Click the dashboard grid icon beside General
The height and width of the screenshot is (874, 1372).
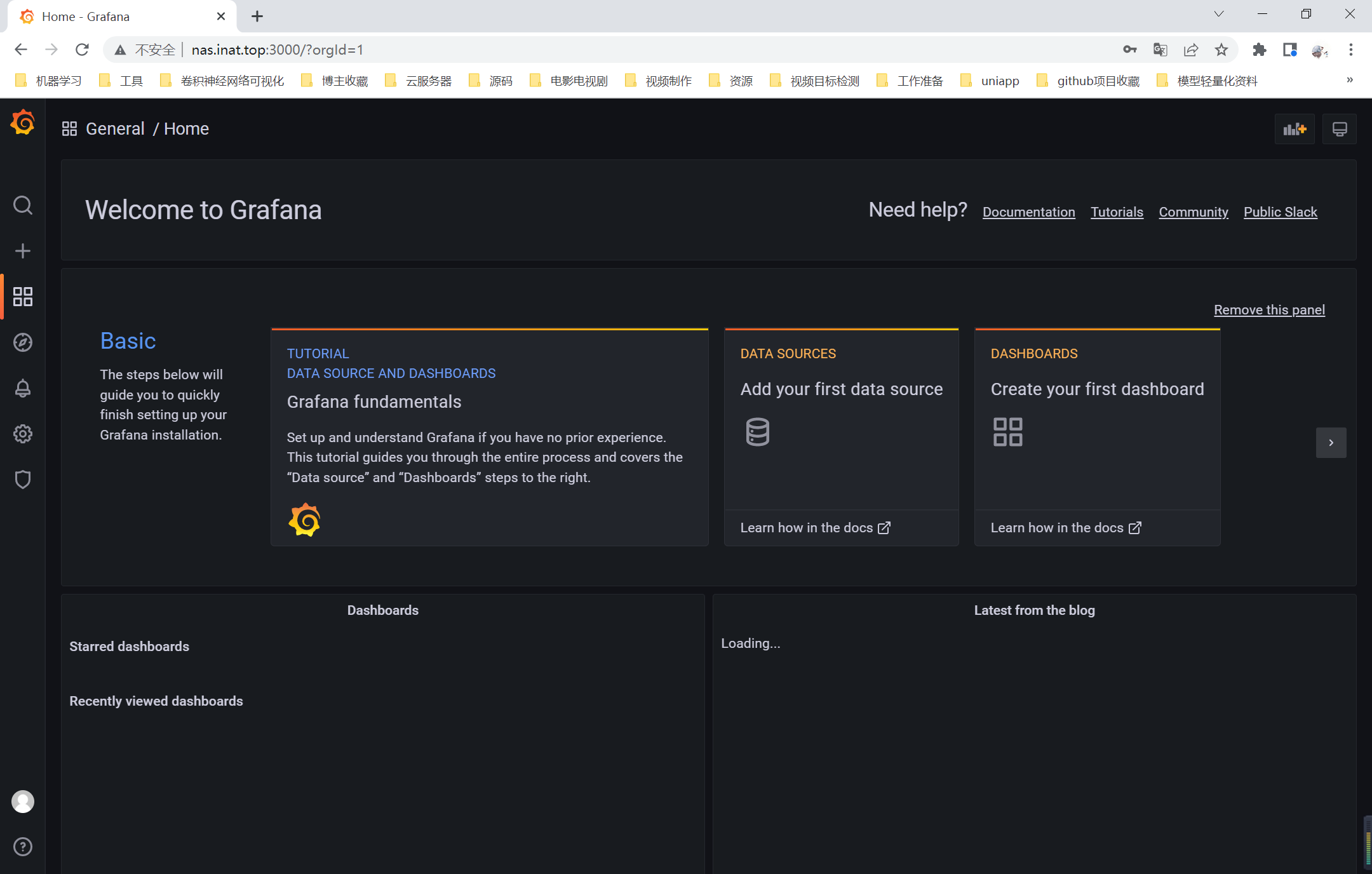[x=69, y=129]
